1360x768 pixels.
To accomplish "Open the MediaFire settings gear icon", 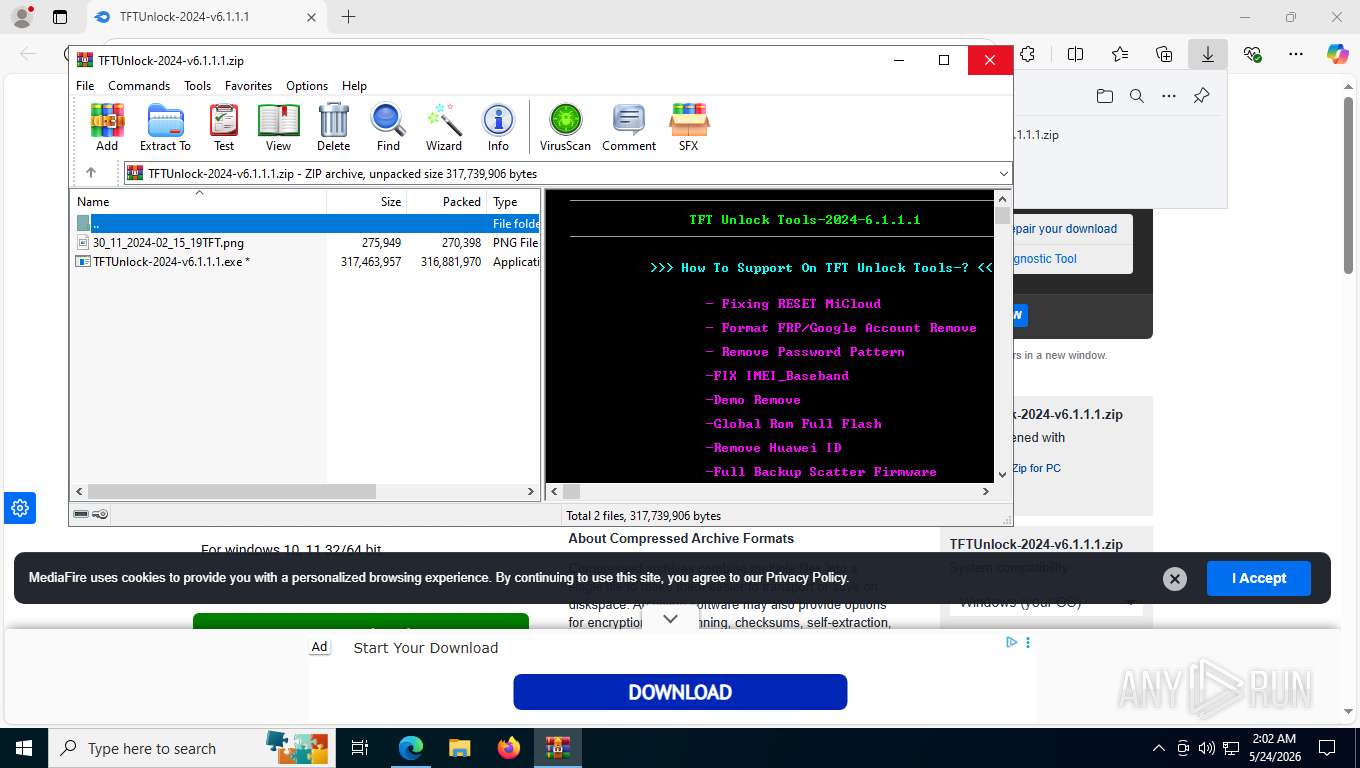I will click(20, 508).
